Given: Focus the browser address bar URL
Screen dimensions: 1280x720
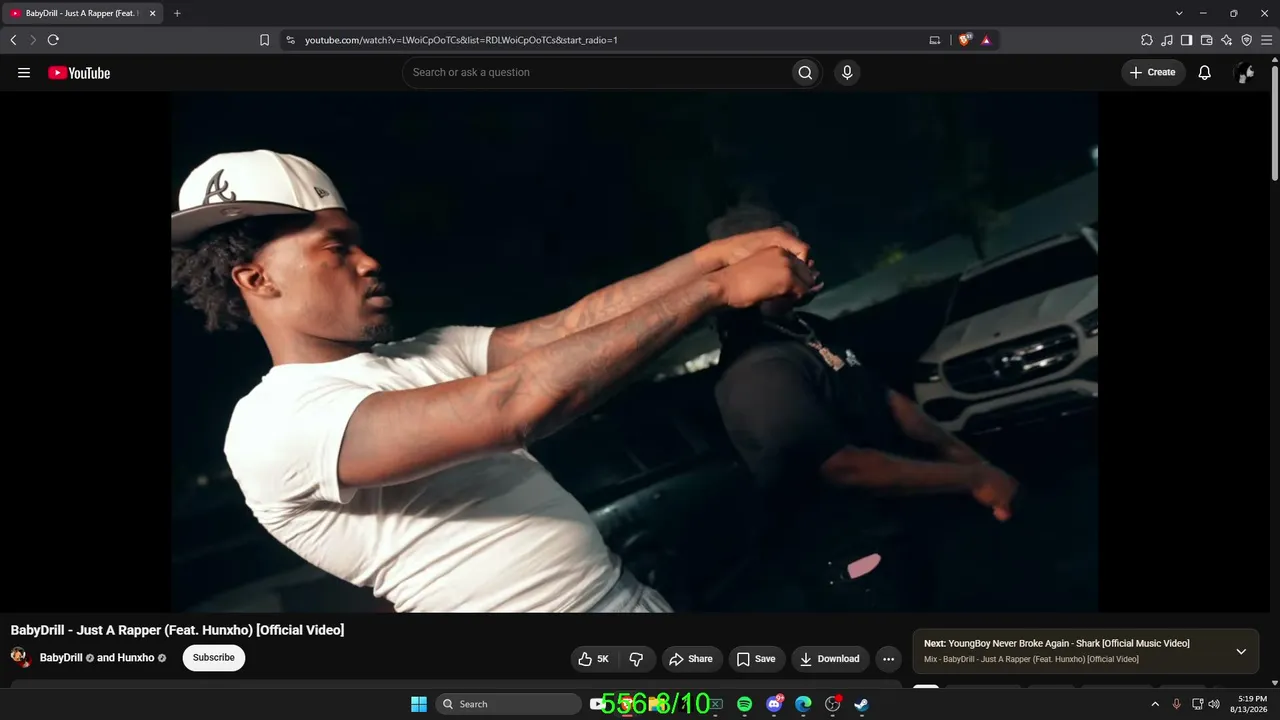Looking at the screenshot, I should click(461, 40).
